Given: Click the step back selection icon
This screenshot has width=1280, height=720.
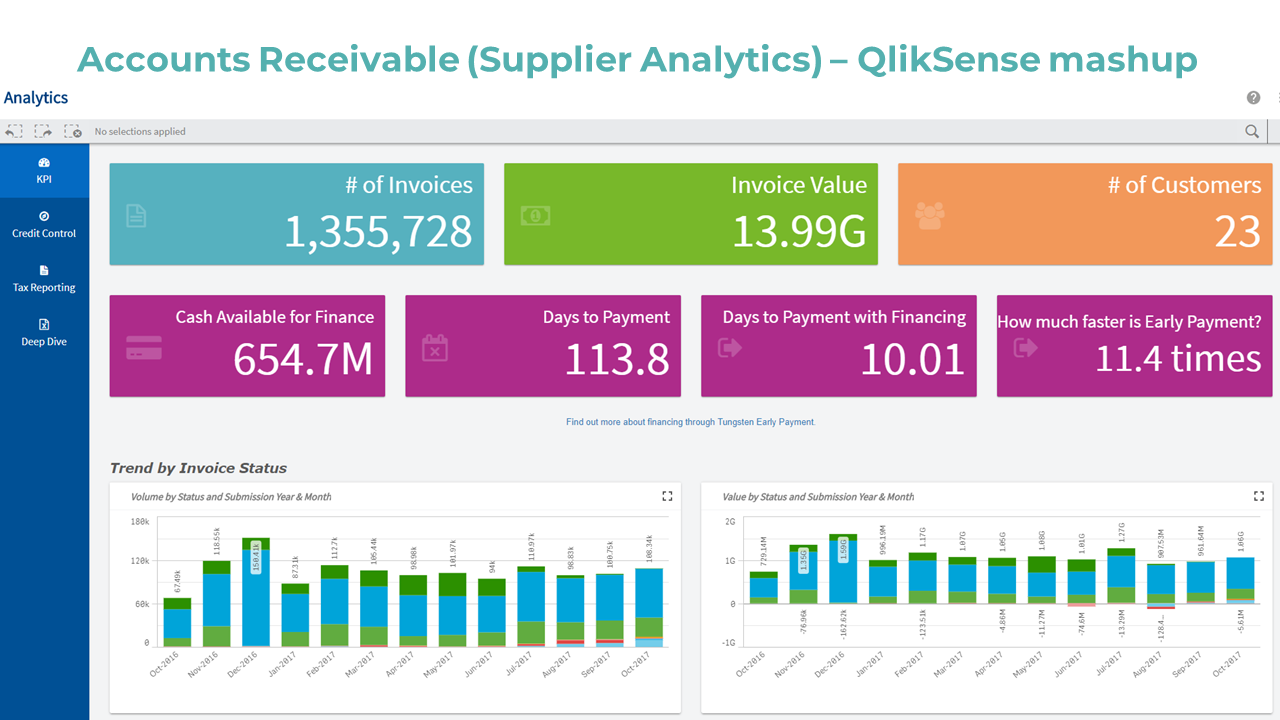Looking at the screenshot, I should tap(14, 131).
